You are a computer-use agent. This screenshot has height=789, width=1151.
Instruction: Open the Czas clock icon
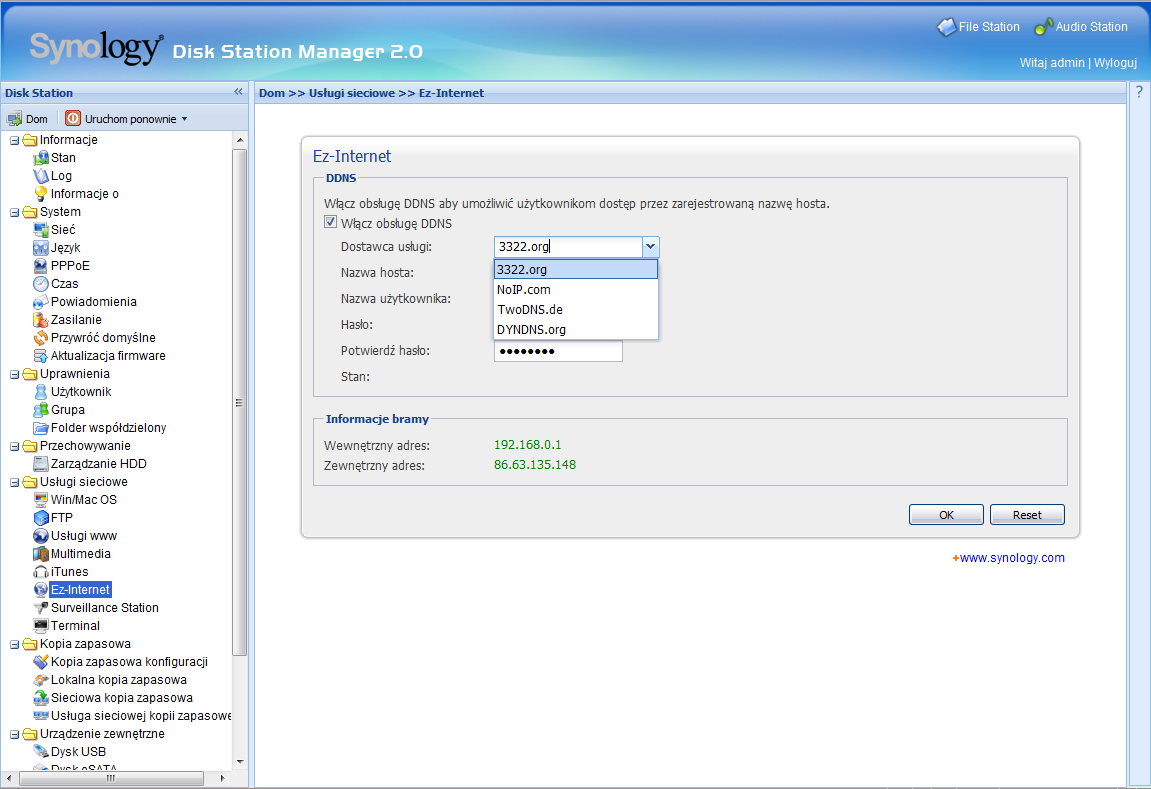(41, 284)
